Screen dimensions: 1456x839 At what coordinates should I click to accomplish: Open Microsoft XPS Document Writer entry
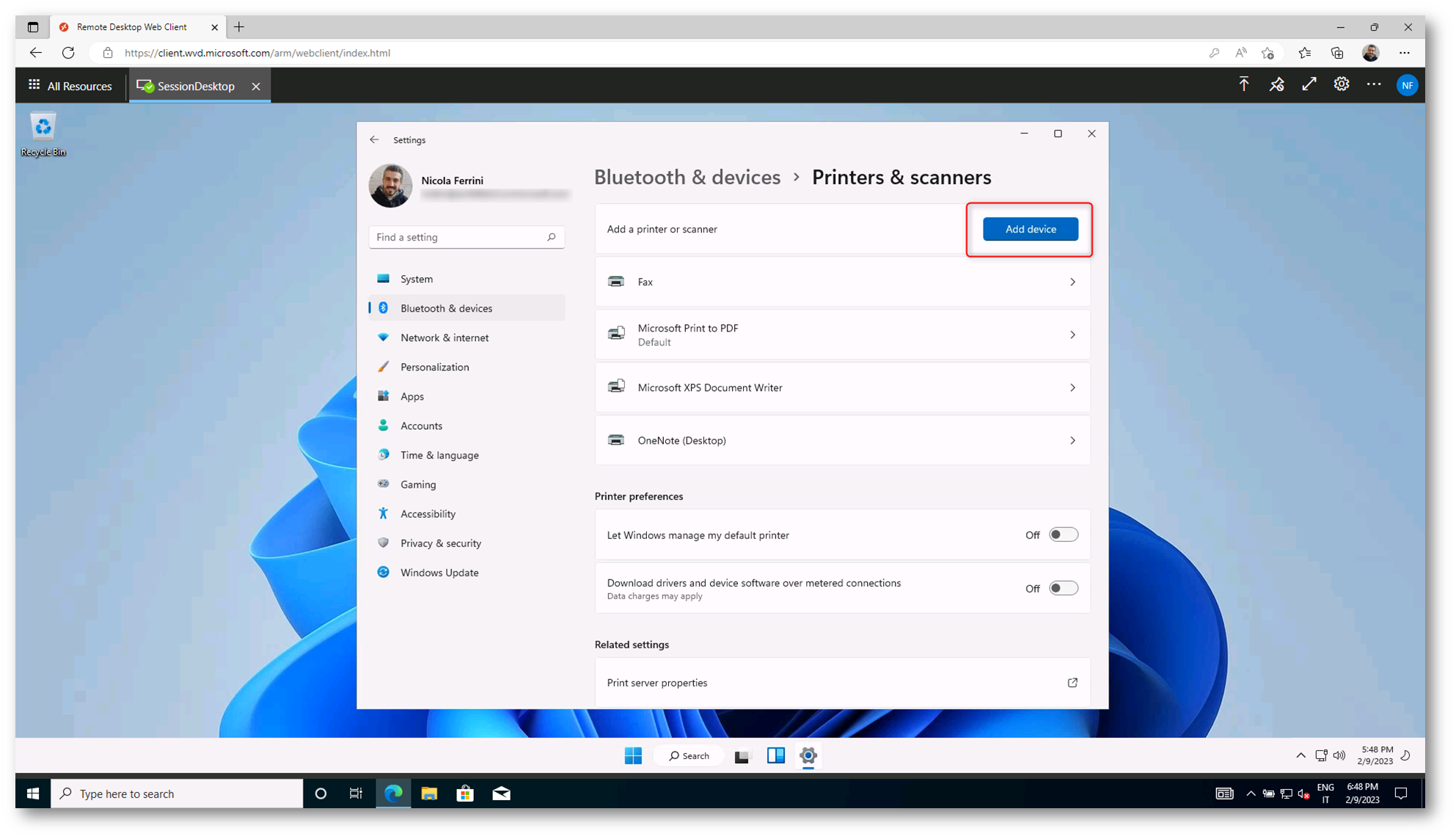tap(842, 387)
